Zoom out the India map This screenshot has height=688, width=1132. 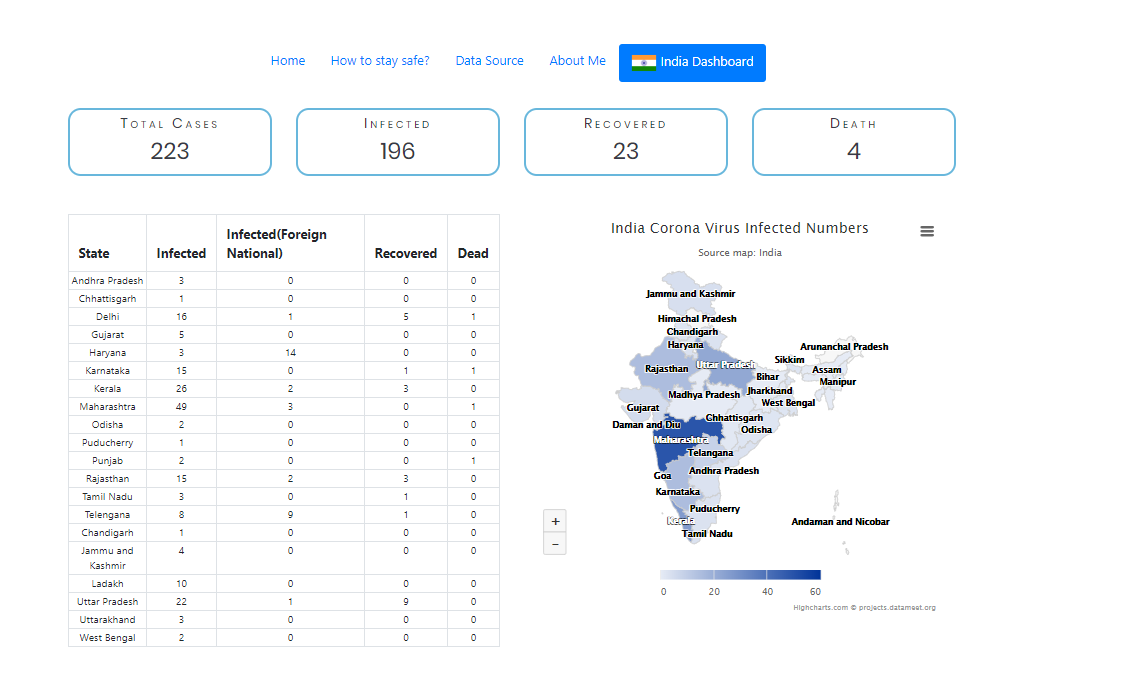pyautogui.click(x=554, y=544)
